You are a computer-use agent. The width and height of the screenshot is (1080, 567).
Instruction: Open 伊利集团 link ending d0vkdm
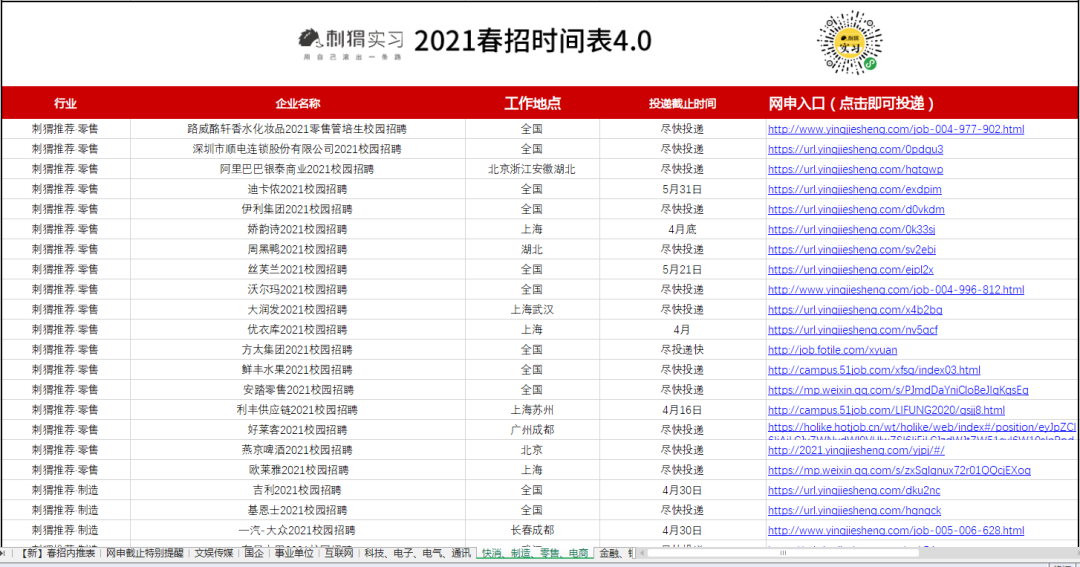click(856, 209)
